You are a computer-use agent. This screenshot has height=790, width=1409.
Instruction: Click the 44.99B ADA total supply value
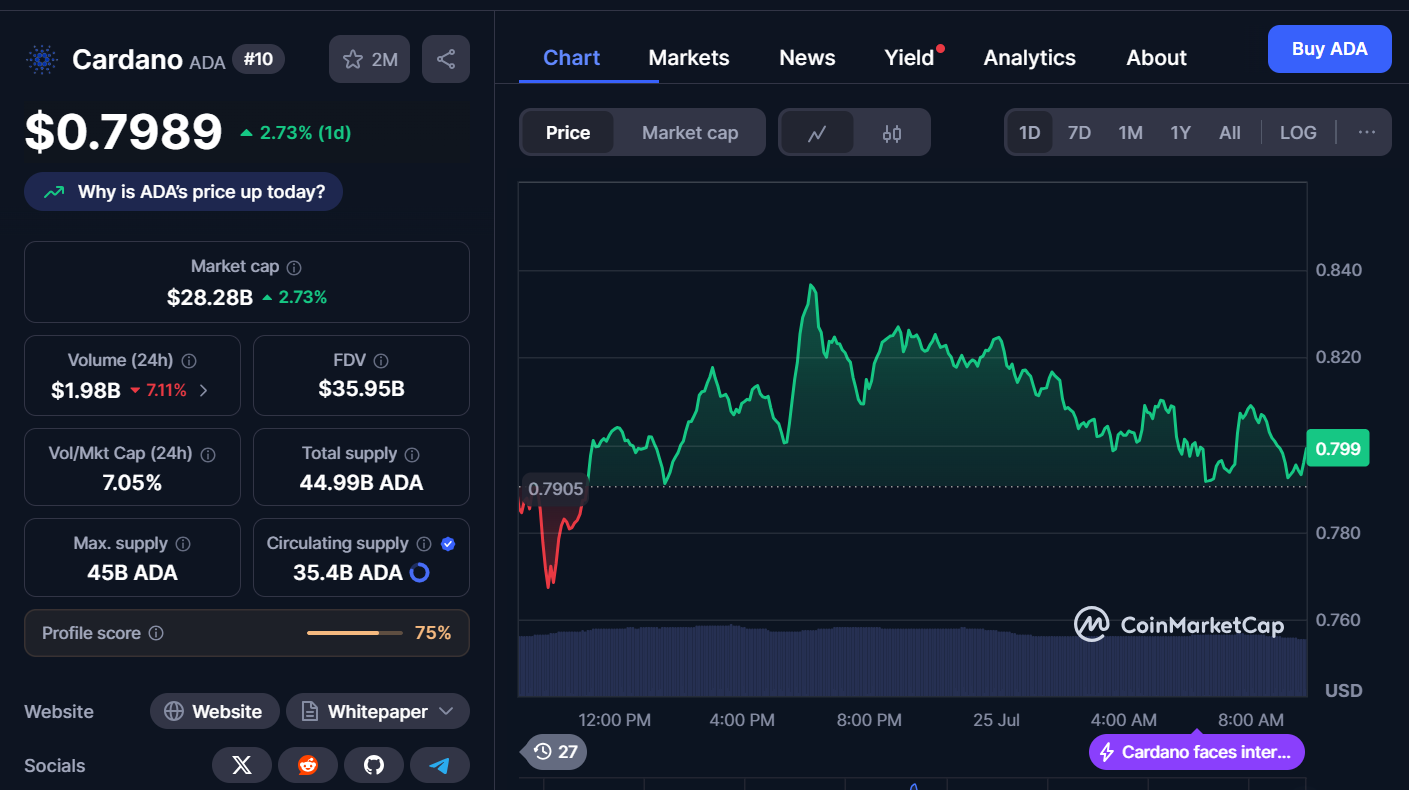(361, 483)
